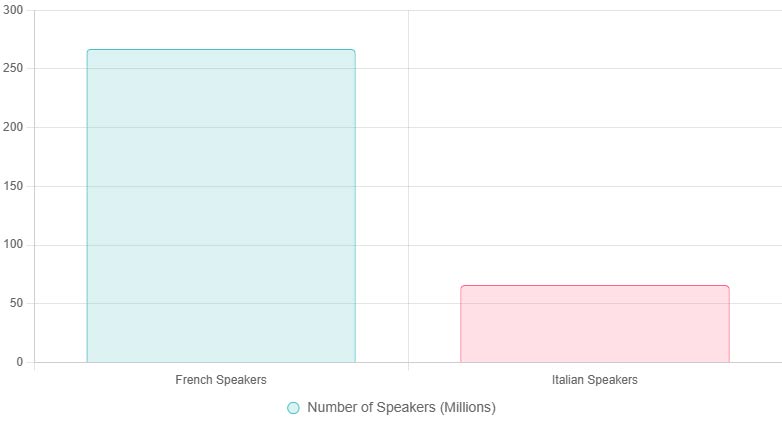The height and width of the screenshot is (425, 782).
Task: Click the 50 y-axis tick label
Action: [16, 303]
